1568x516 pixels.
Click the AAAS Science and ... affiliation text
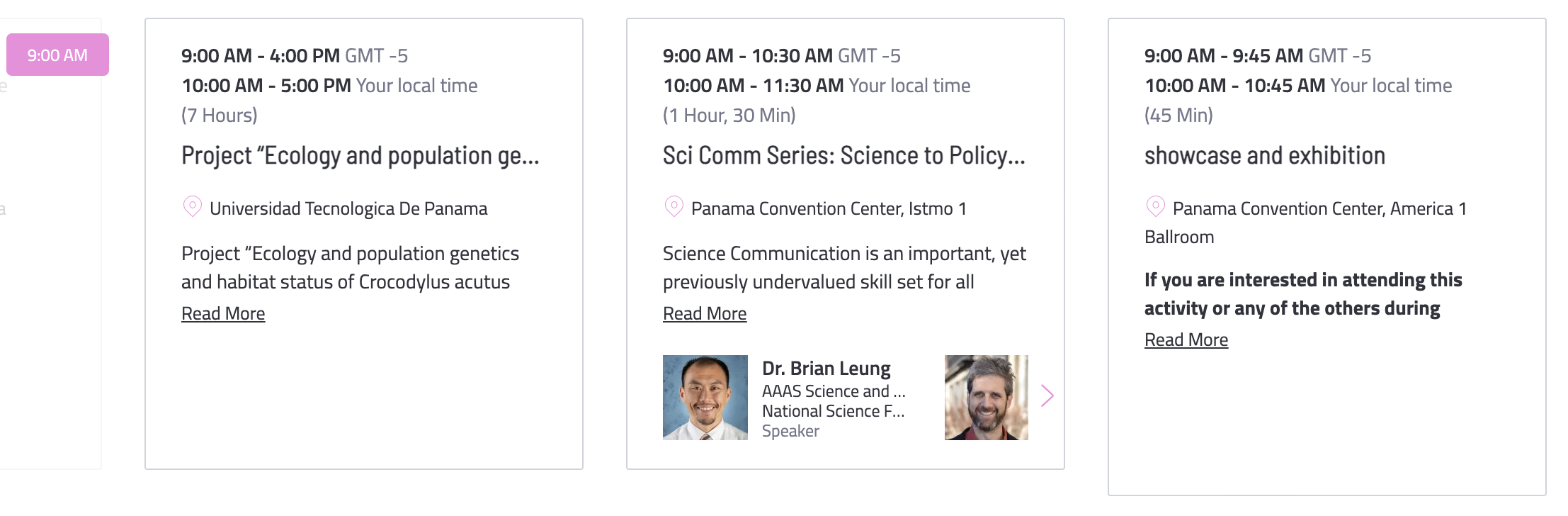(834, 391)
